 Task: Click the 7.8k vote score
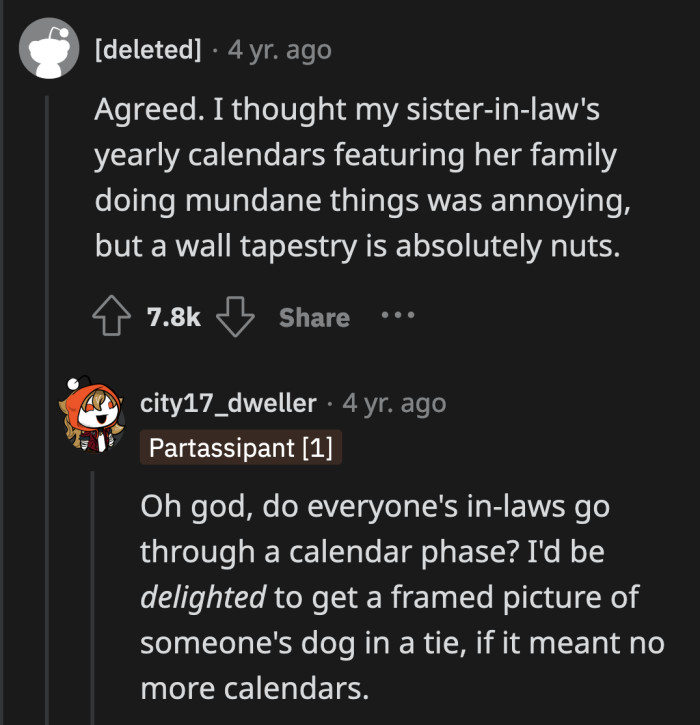[x=174, y=317]
